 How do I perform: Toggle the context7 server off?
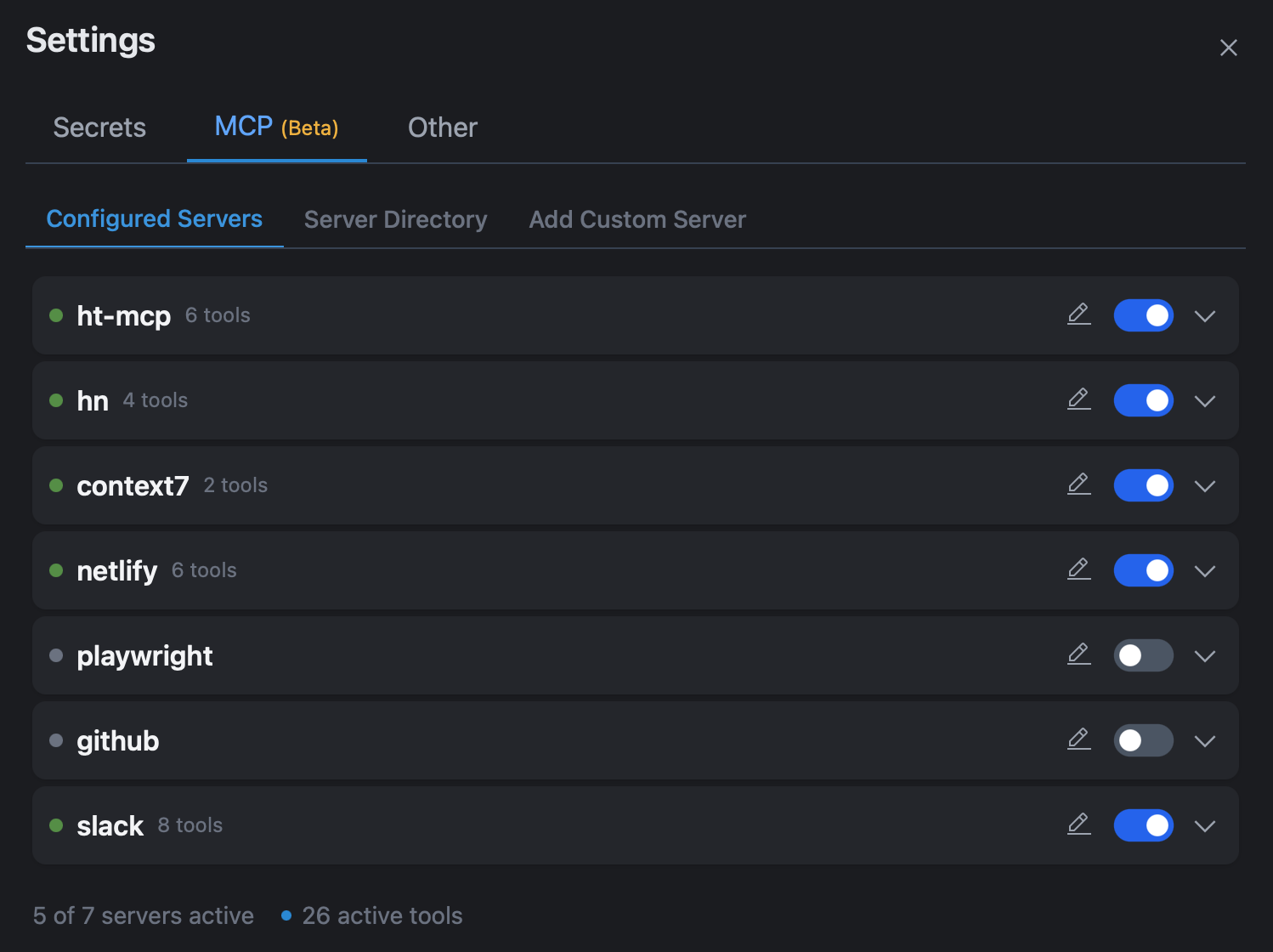(1144, 485)
